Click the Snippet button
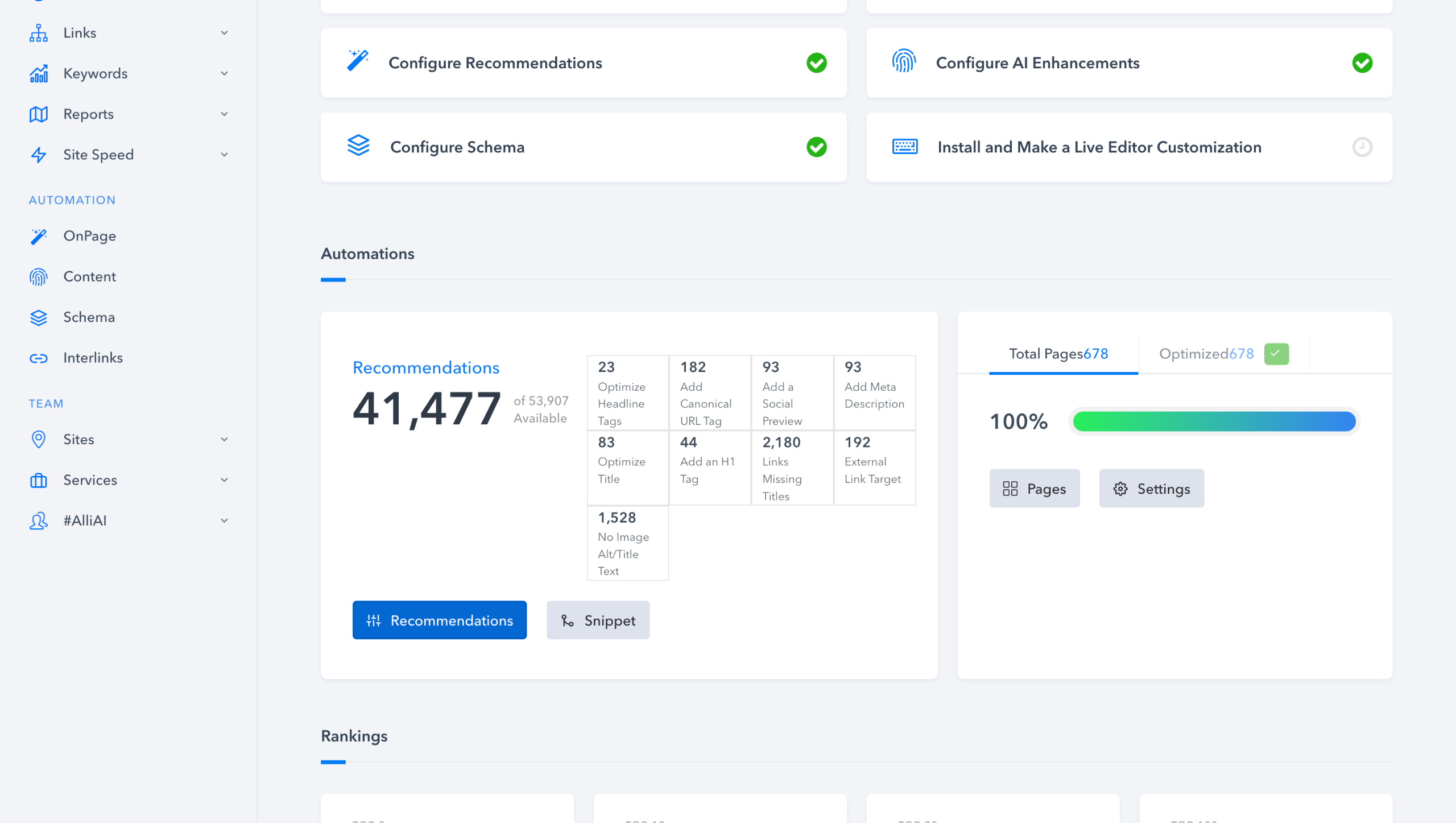This screenshot has height=823, width=1456. pos(598,620)
